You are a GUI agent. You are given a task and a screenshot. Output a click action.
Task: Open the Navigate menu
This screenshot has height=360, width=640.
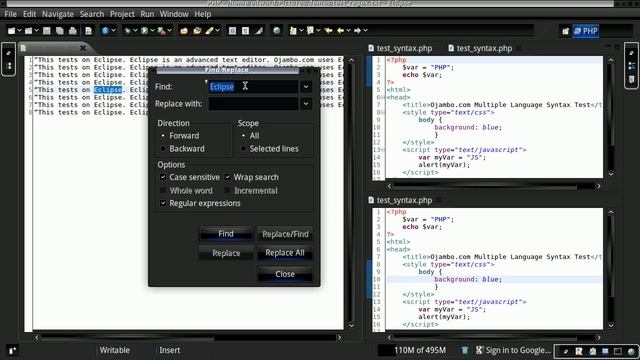pyautogui.click(x=58, y=14)
